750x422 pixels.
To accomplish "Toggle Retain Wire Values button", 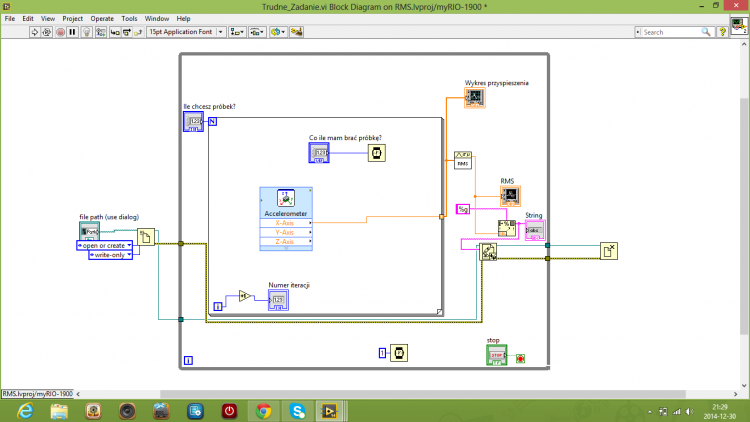I will [100, 32].
